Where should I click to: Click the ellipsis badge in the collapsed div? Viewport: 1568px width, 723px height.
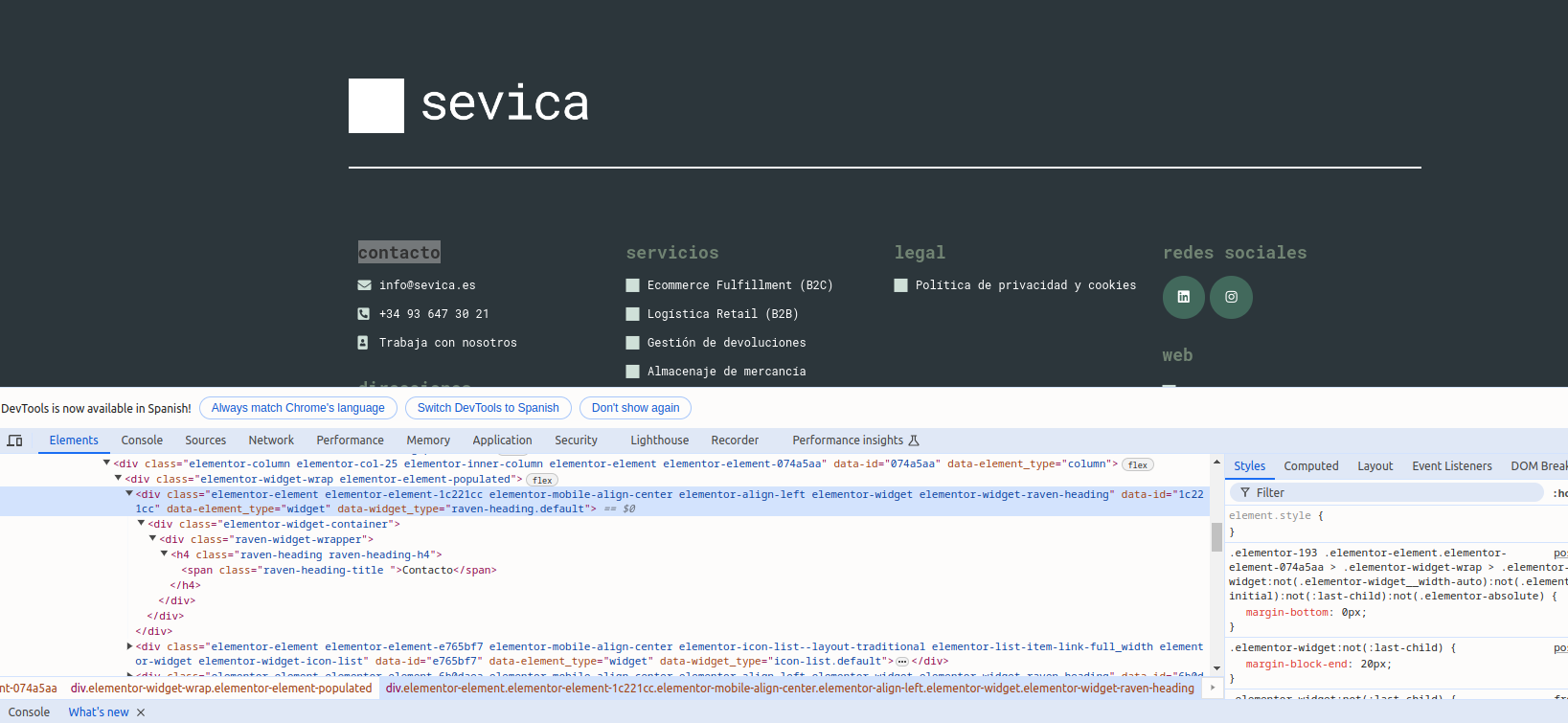[x=901, y=662]
